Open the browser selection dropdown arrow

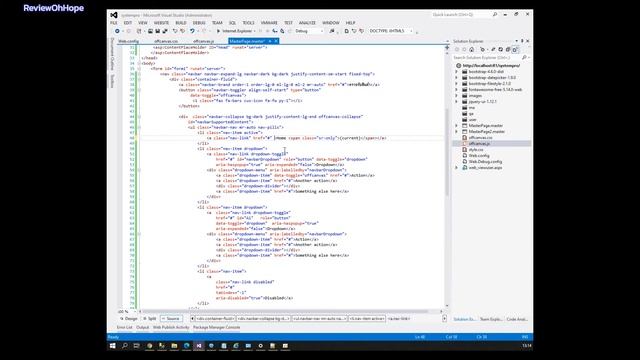coord(255,31)
